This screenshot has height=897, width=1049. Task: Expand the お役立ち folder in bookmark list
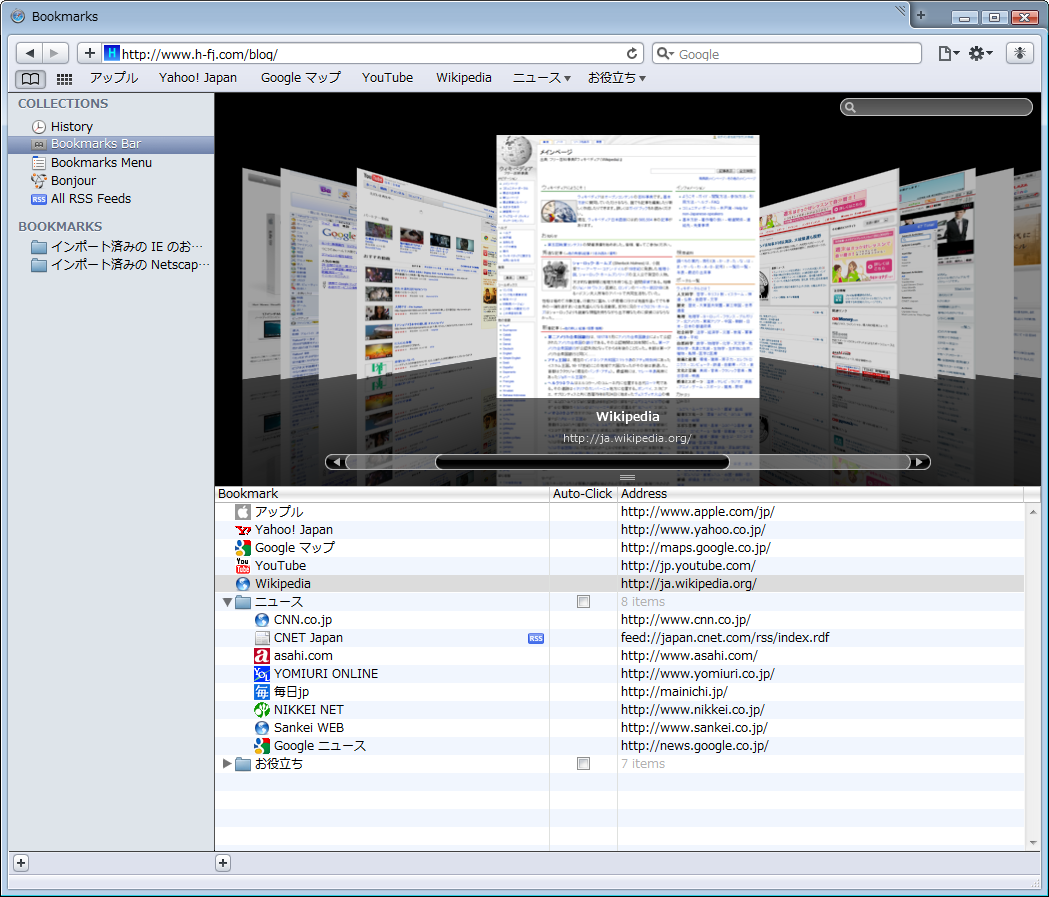click(227, 764)
